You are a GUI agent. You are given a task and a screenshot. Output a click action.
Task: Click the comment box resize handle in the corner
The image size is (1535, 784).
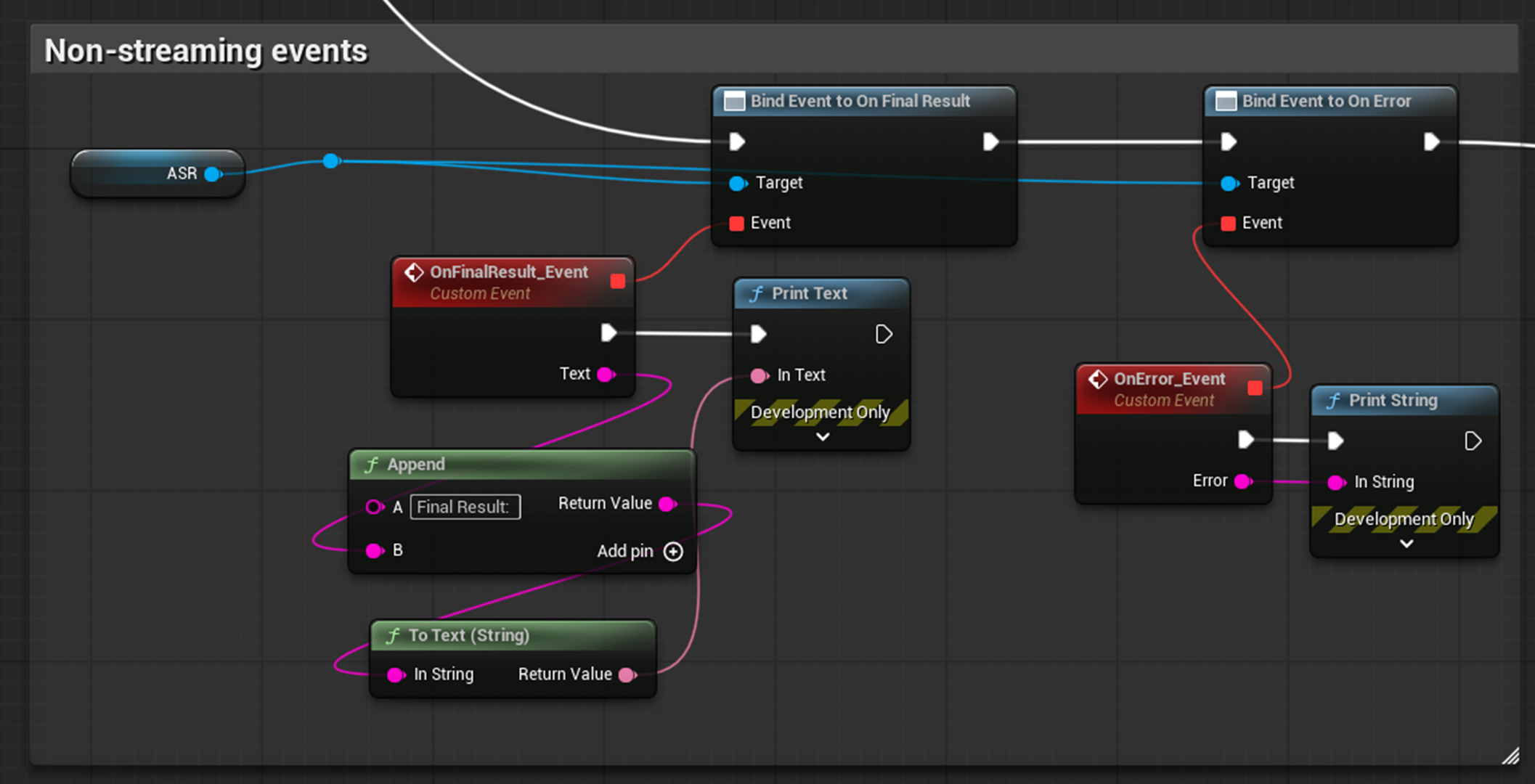(x=1510, y=756)
